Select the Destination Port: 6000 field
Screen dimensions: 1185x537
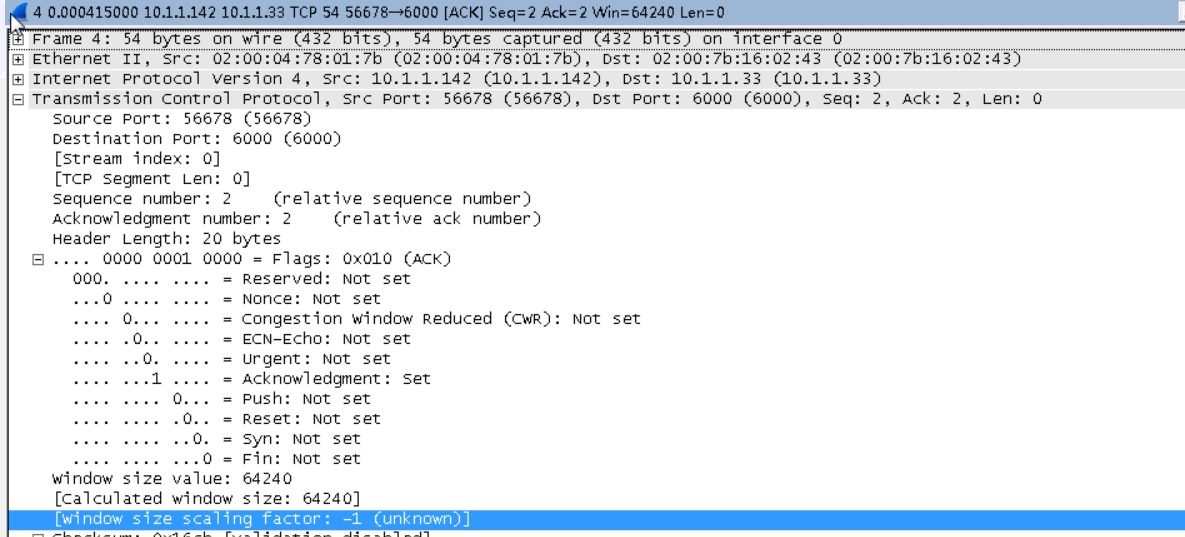pyautogui.click(x=196, y=139)
